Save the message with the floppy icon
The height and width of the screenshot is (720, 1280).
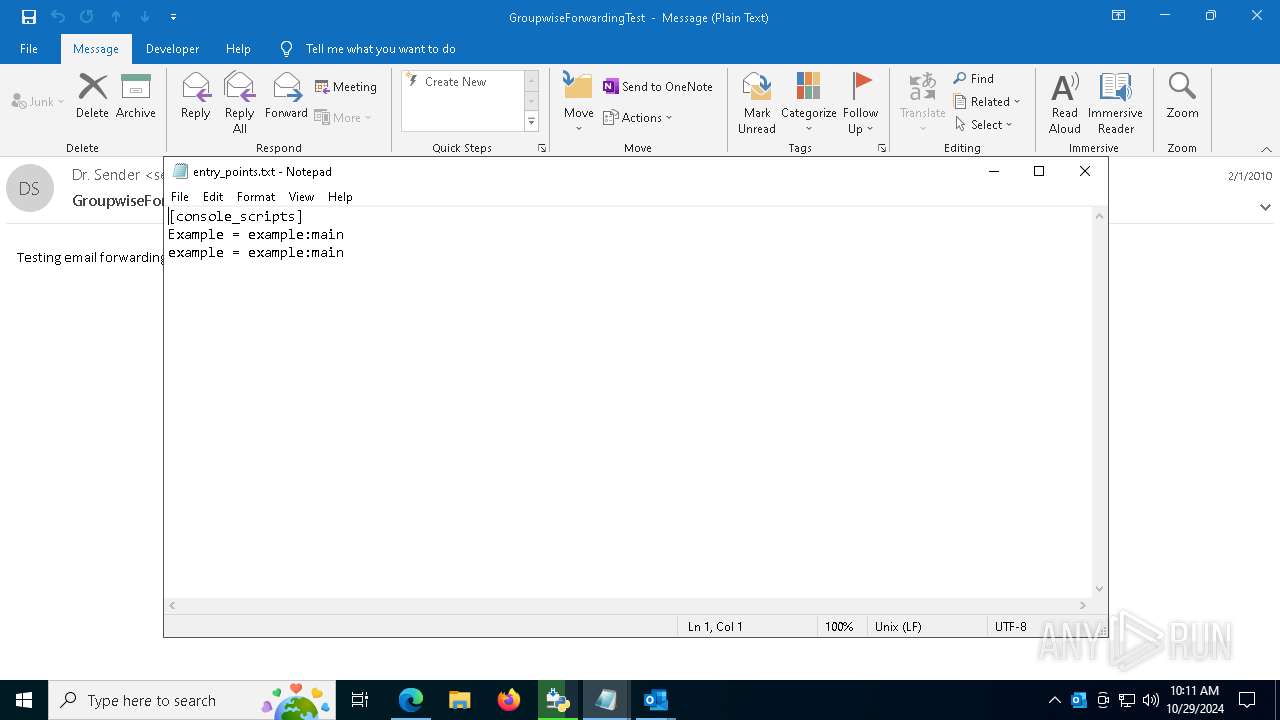click(29, 17)
